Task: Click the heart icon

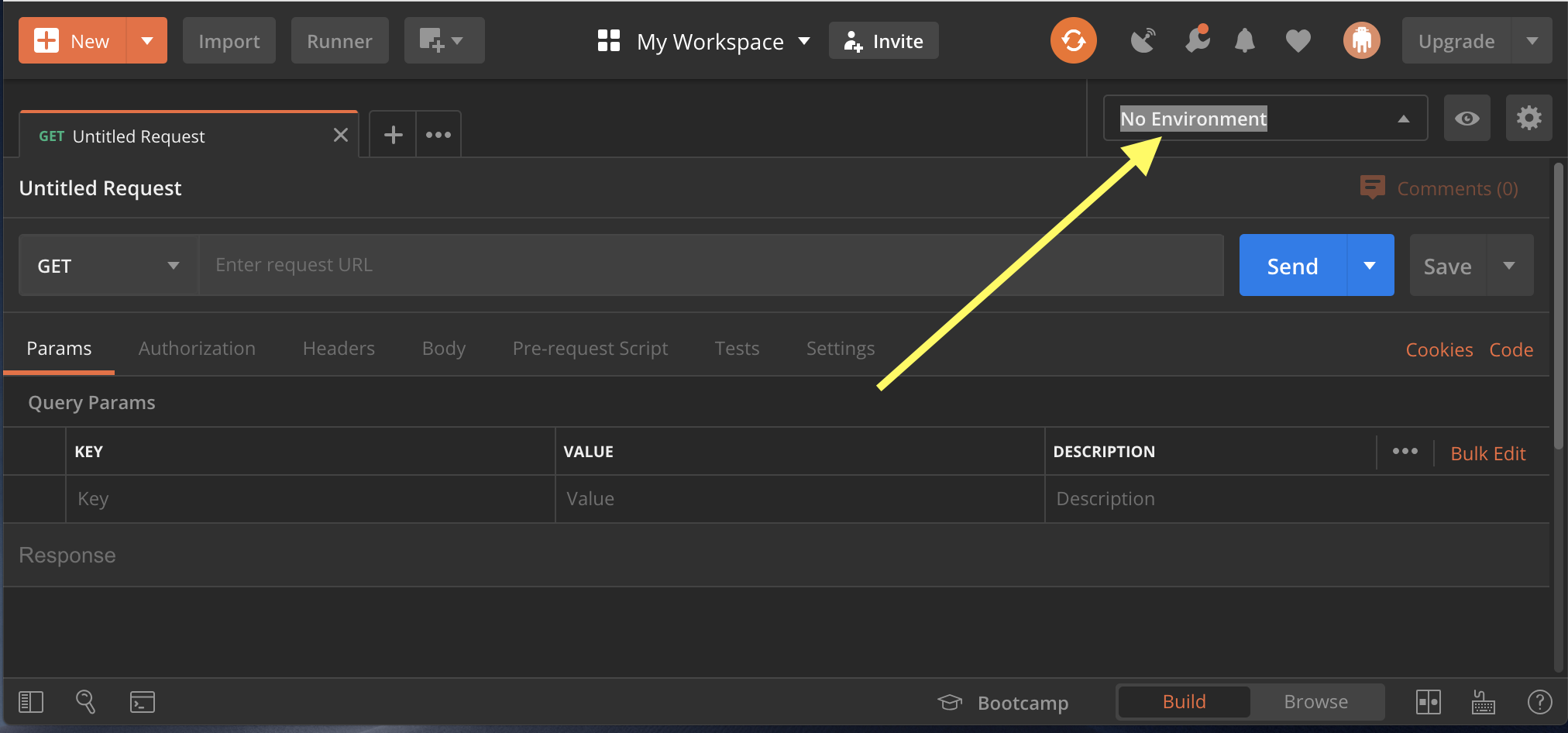Action: [x=1298, y=40]
